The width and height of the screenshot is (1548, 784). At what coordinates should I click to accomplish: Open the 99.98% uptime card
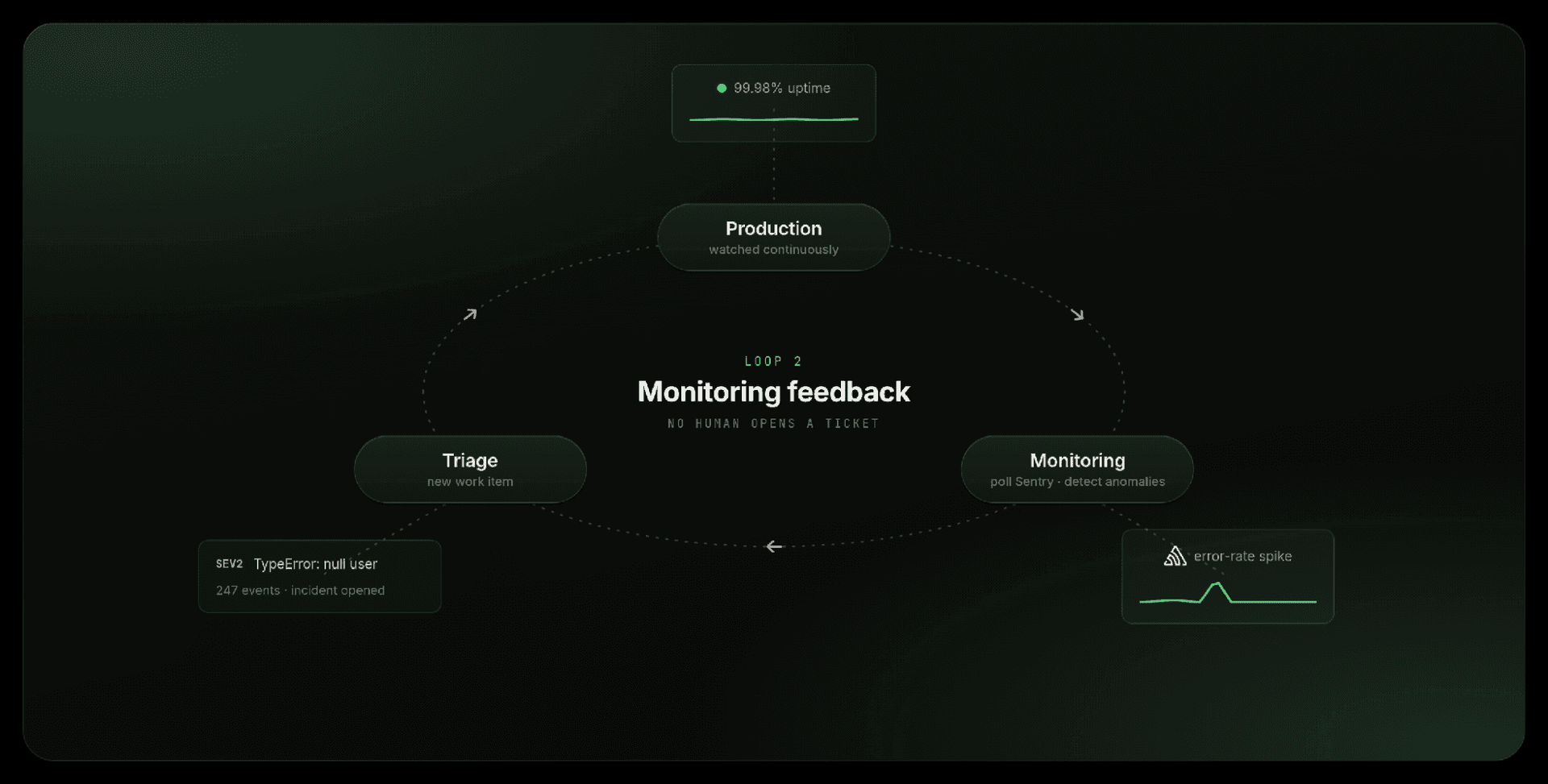point(774,103)
